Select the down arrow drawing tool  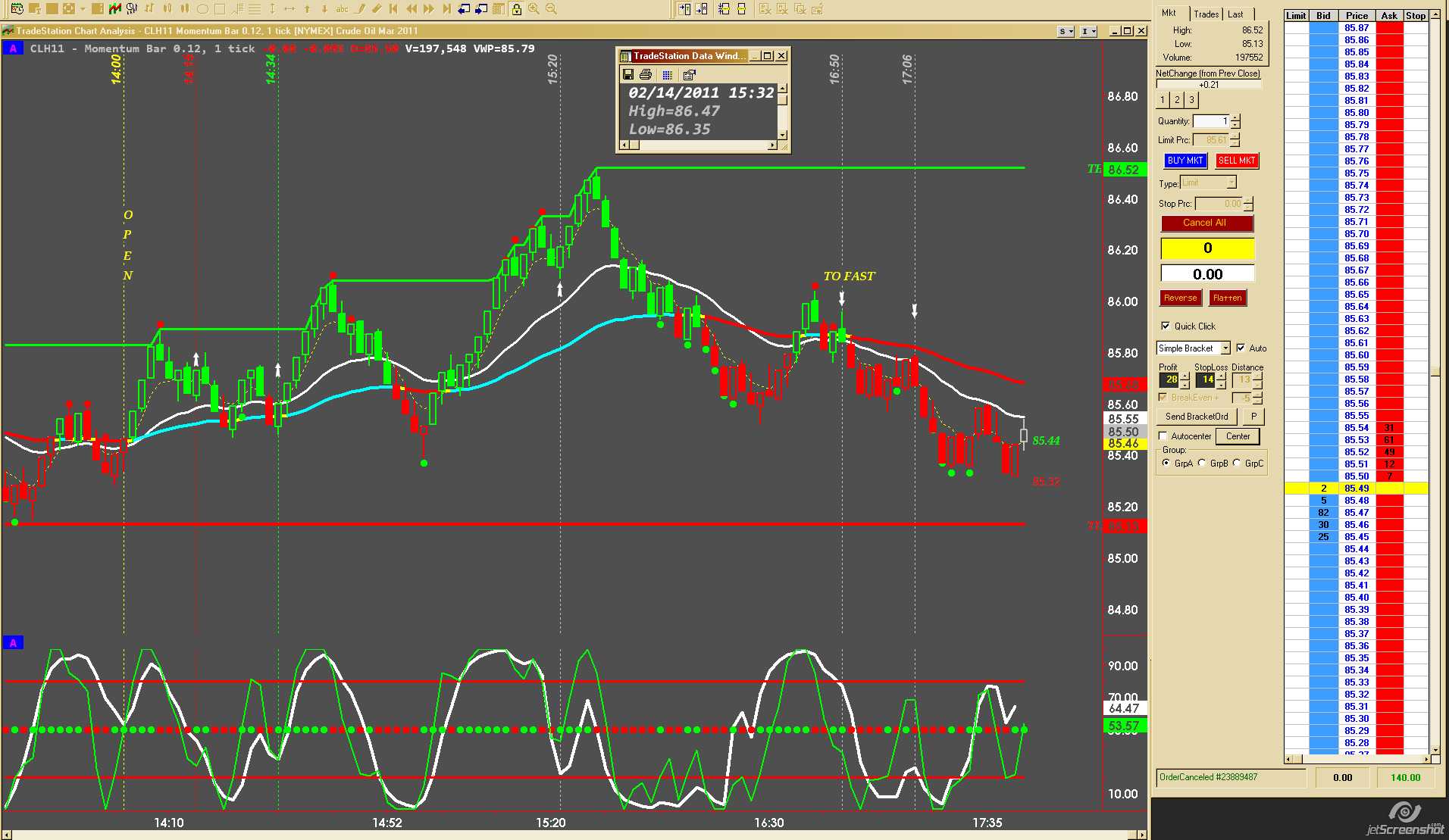pyautogui.click(x=324, y=9)
